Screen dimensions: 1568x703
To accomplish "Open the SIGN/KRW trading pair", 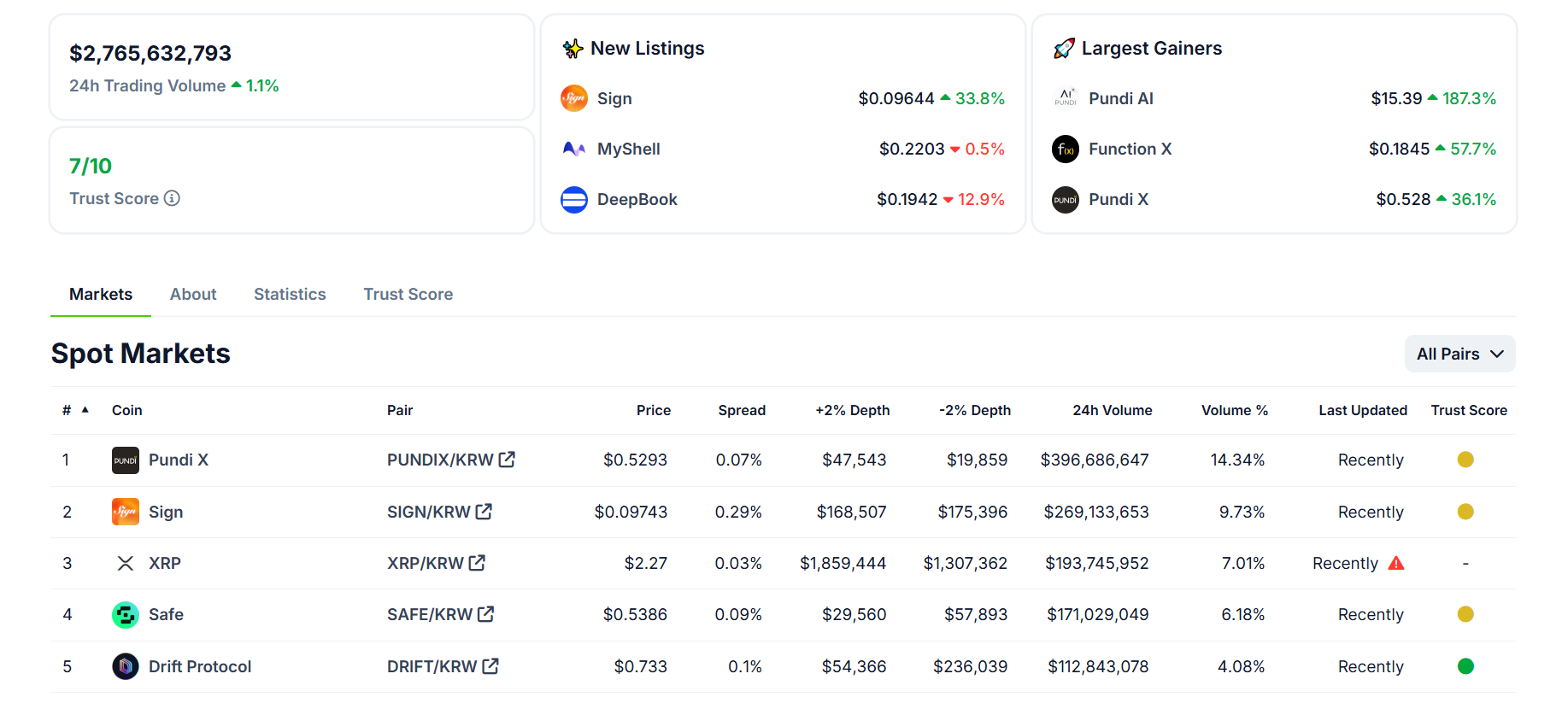I will [x=429, y=512].
